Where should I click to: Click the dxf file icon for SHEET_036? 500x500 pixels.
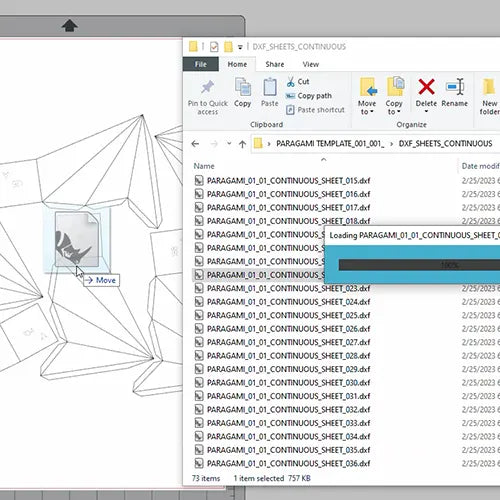click(x=199, y=463)
